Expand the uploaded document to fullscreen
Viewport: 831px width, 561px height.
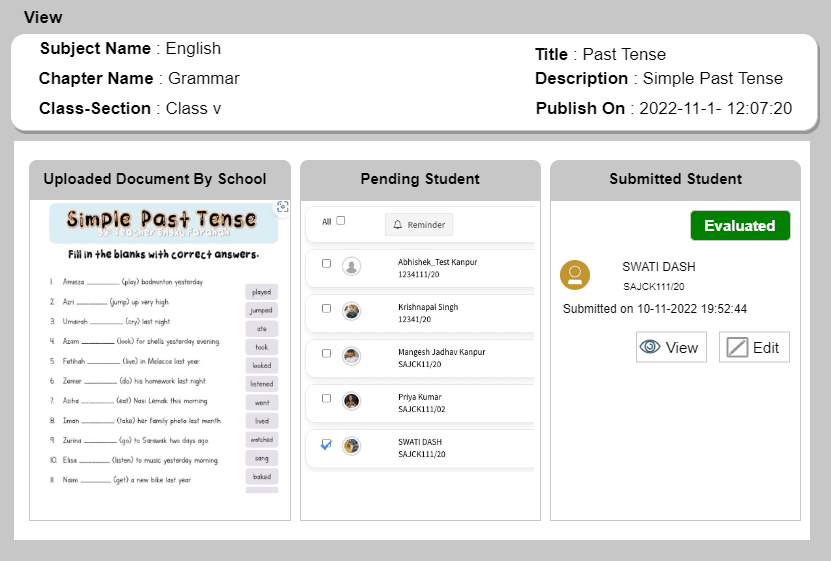coord(283,207)
